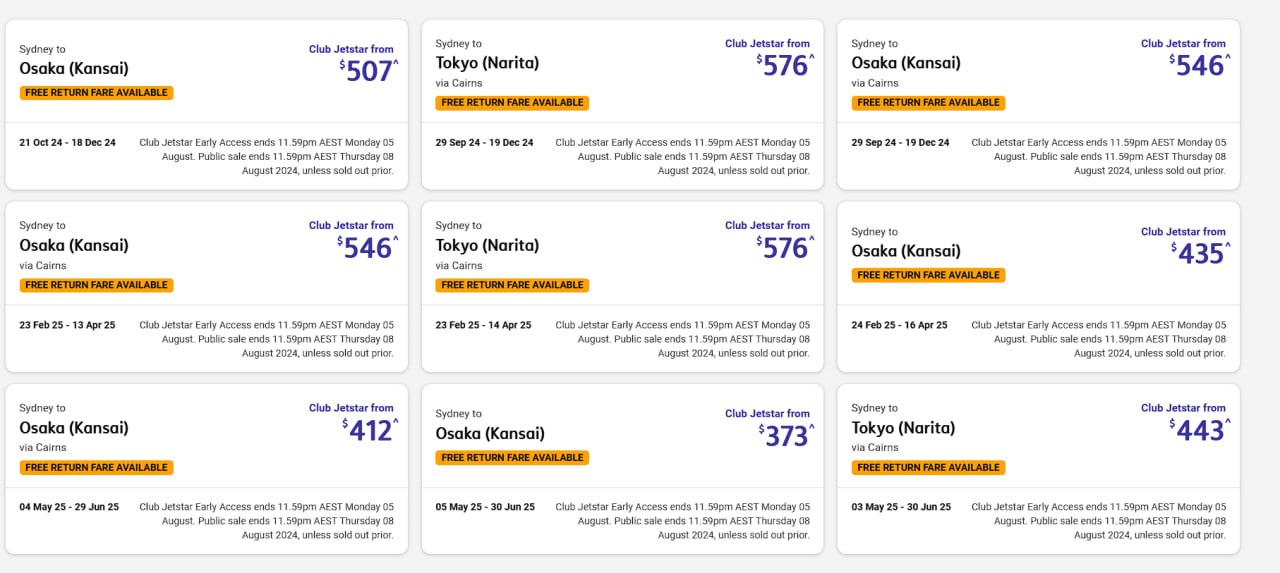
Task: Click Osaka (Kansai) title on the $412 card
Action: 74,428
